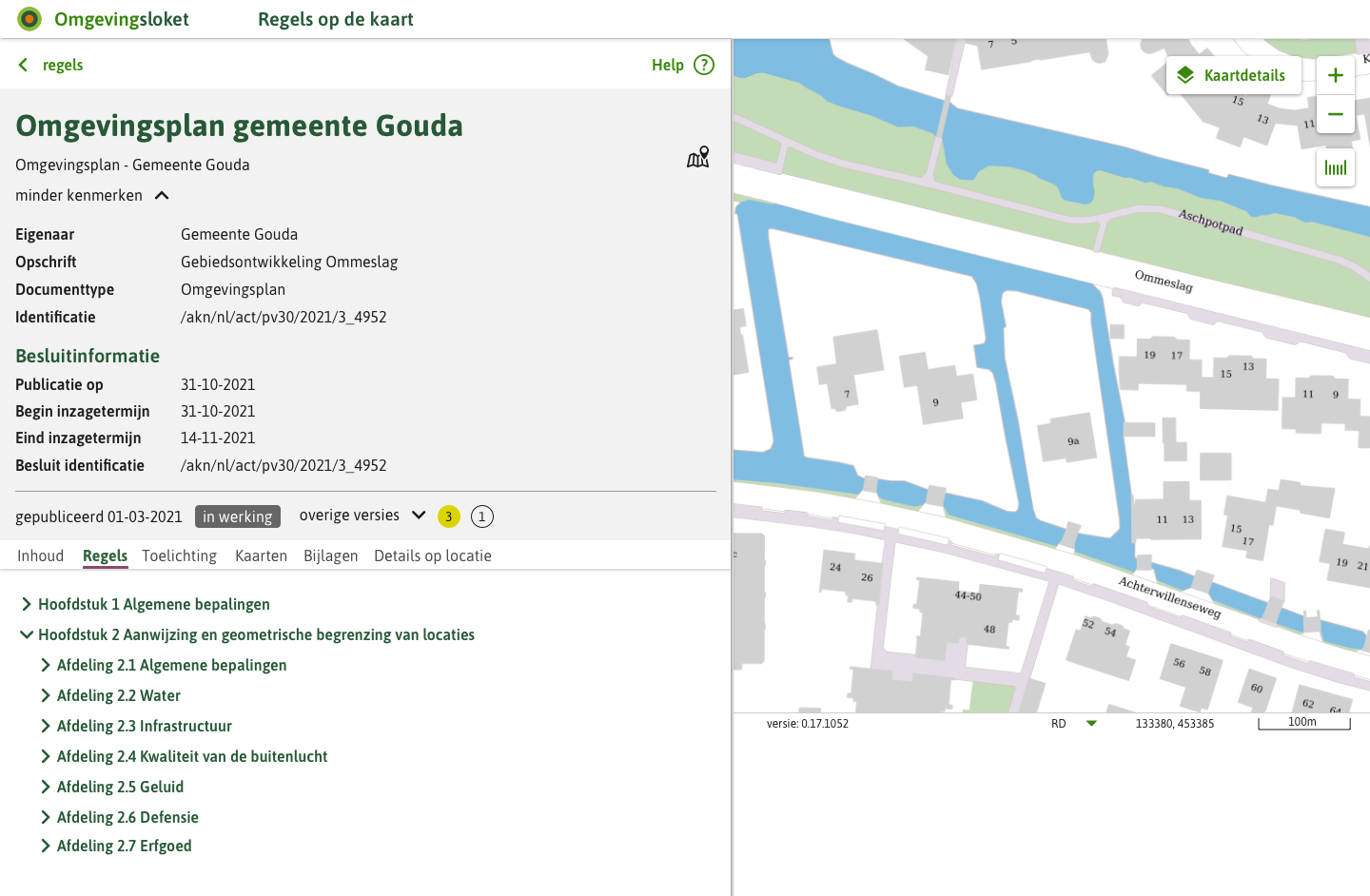Image resolution: width=1370 pixels, height=896 pixels.
Task: Click the Kaartdetails layers icon
Action: point(1185,75)
